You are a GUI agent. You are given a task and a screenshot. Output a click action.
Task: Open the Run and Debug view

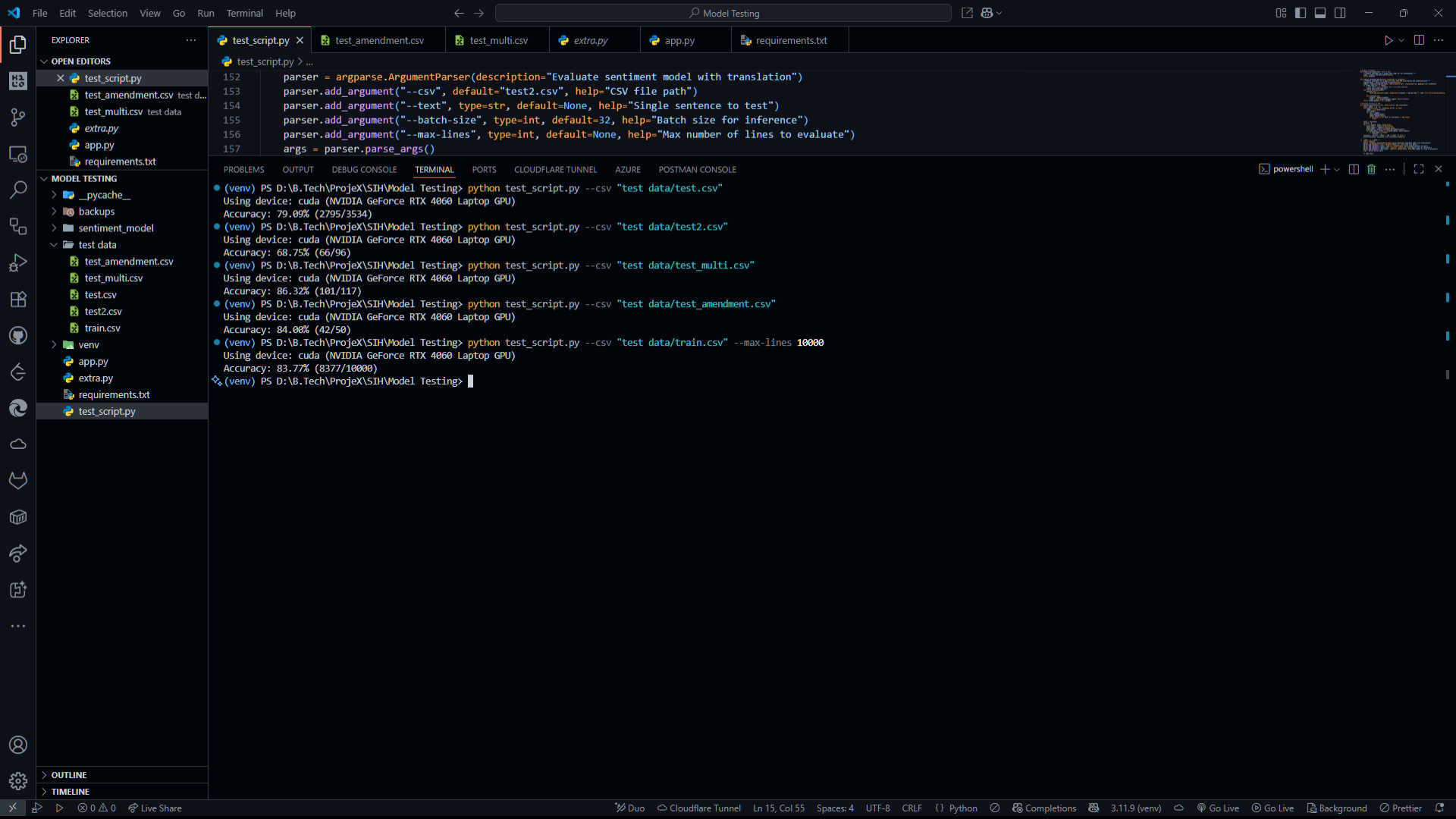click(x=17, y=263)
